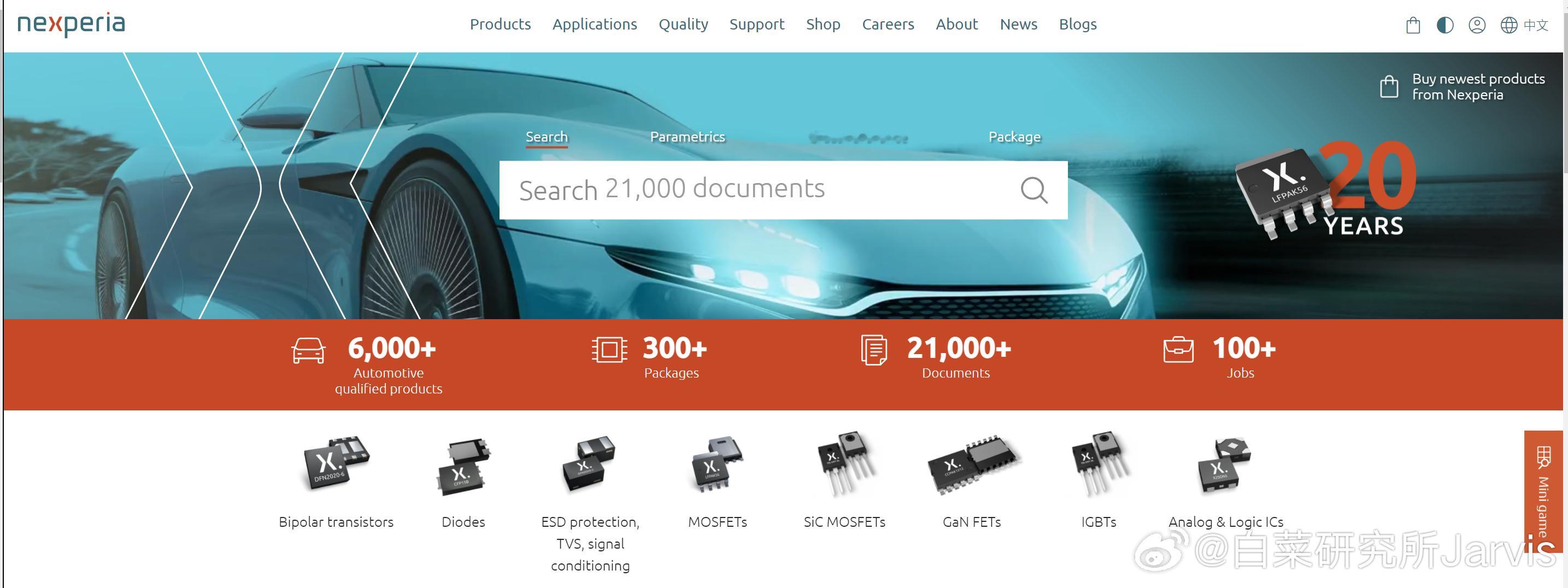Open 100+ Jobs link
The width and height of the screenshot is (1568, 588).
tap(1243, 357)
